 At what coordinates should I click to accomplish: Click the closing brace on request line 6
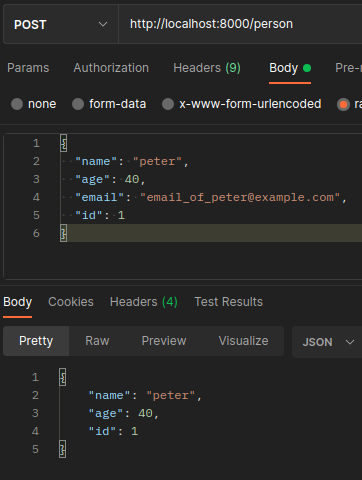[x=63, y=233]
